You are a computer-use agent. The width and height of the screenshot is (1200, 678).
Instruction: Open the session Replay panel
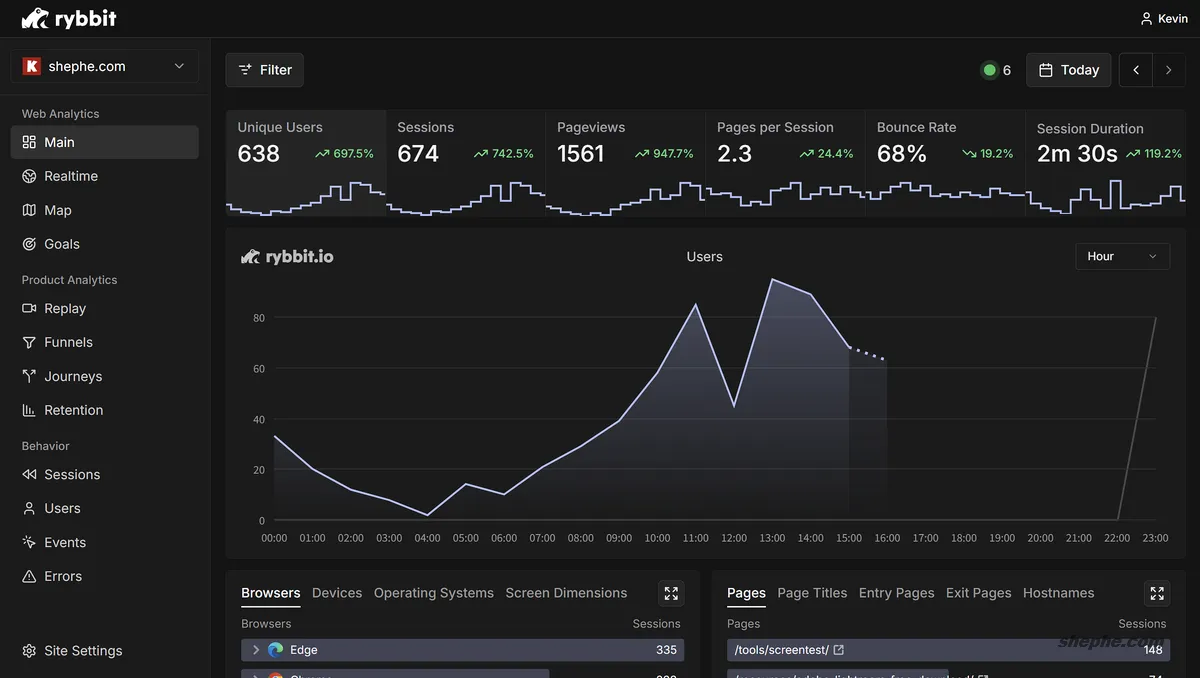66,308
